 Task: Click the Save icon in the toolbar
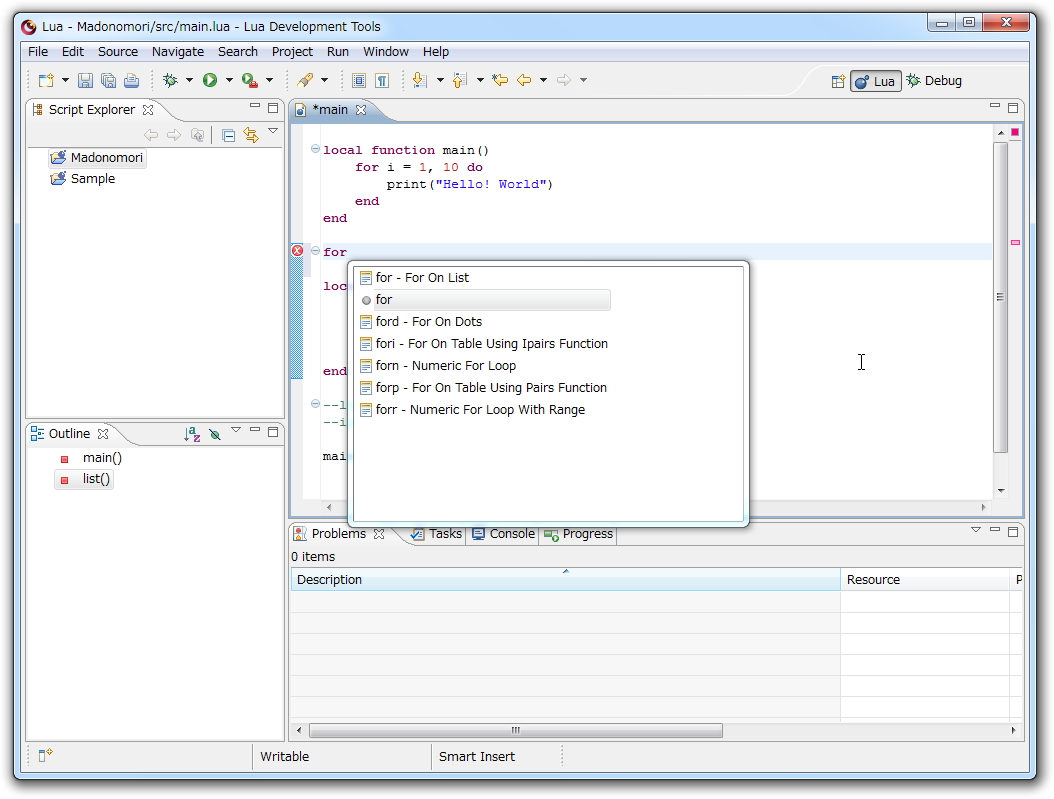(x=85, y=81)
